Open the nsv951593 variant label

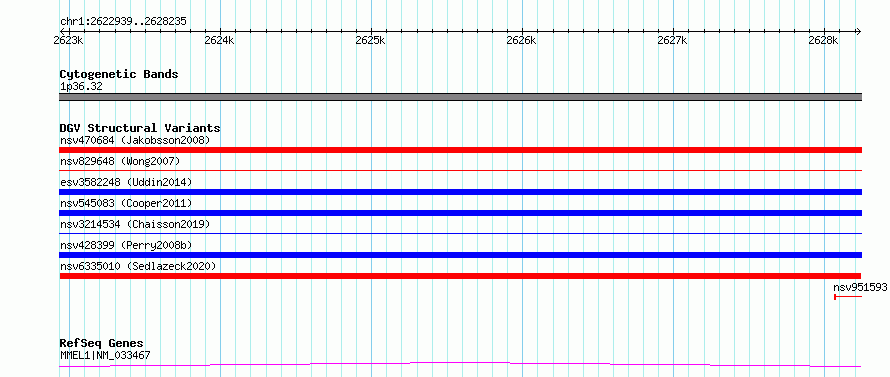tap(860, 288)
